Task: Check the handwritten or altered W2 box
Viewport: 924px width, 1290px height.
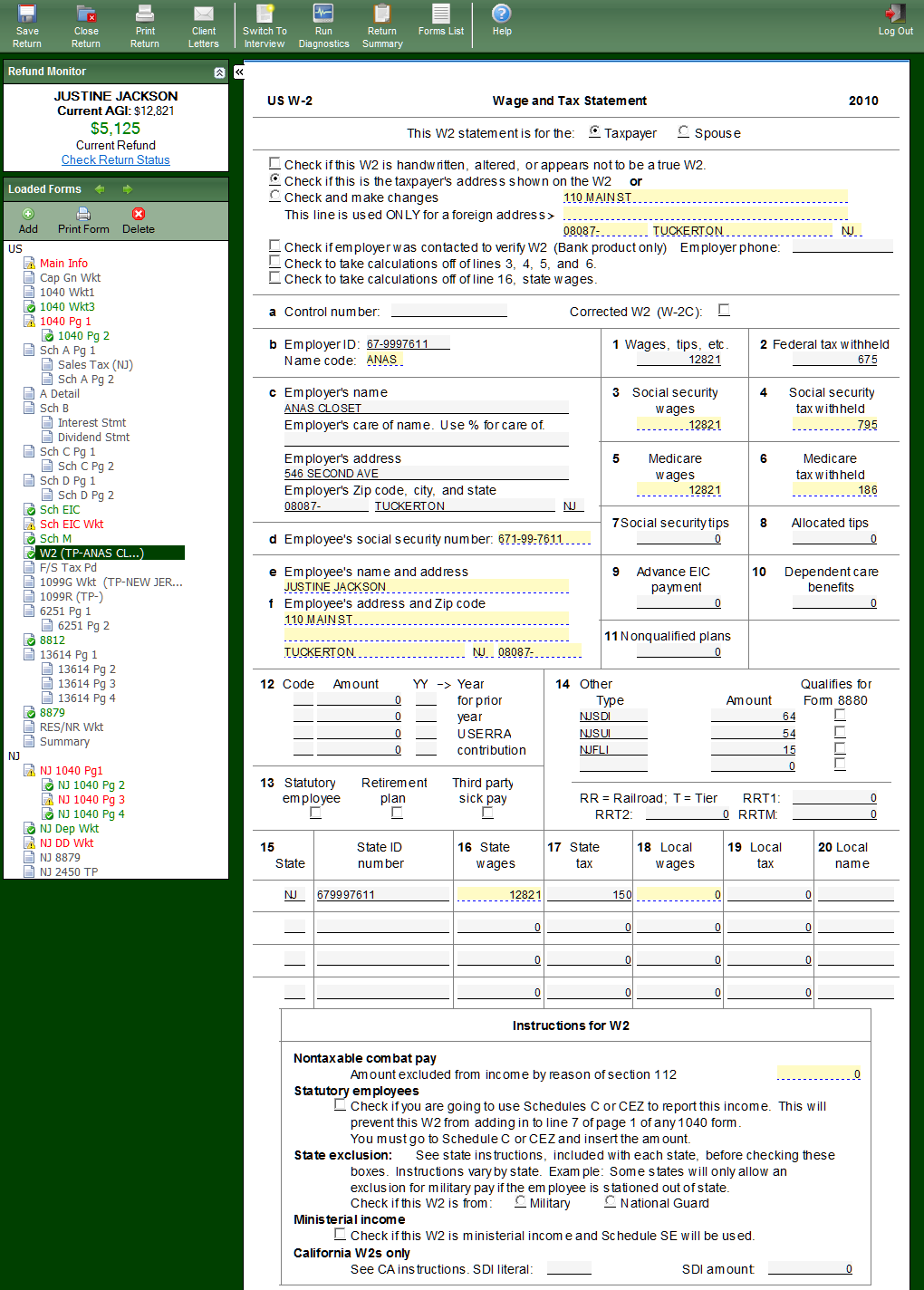Action: [x=274, y=164]
